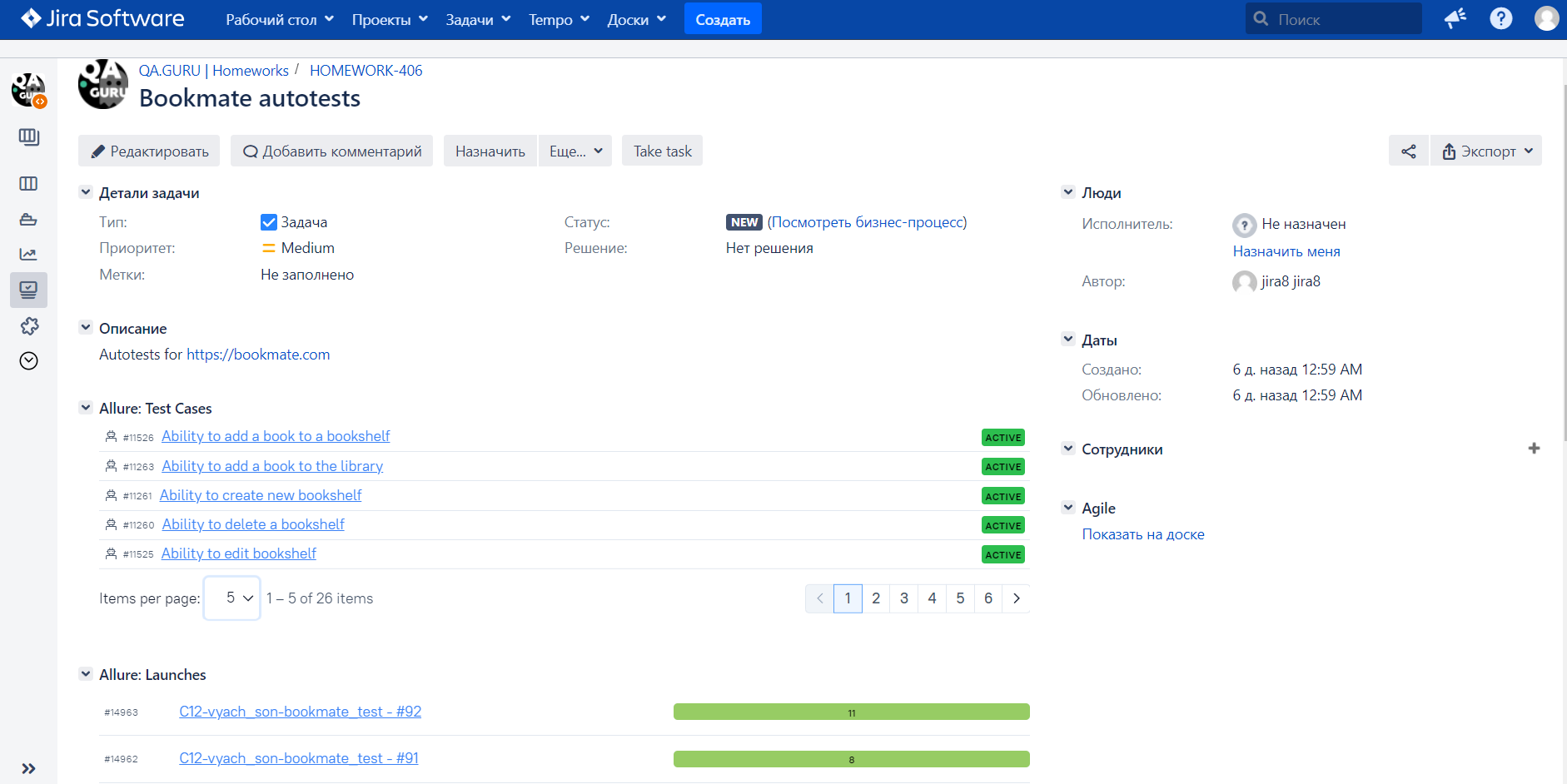Click Добавить комментарий button
Image resolution: width=1567 pixels, height=784 pixels.
coord(331,151)
